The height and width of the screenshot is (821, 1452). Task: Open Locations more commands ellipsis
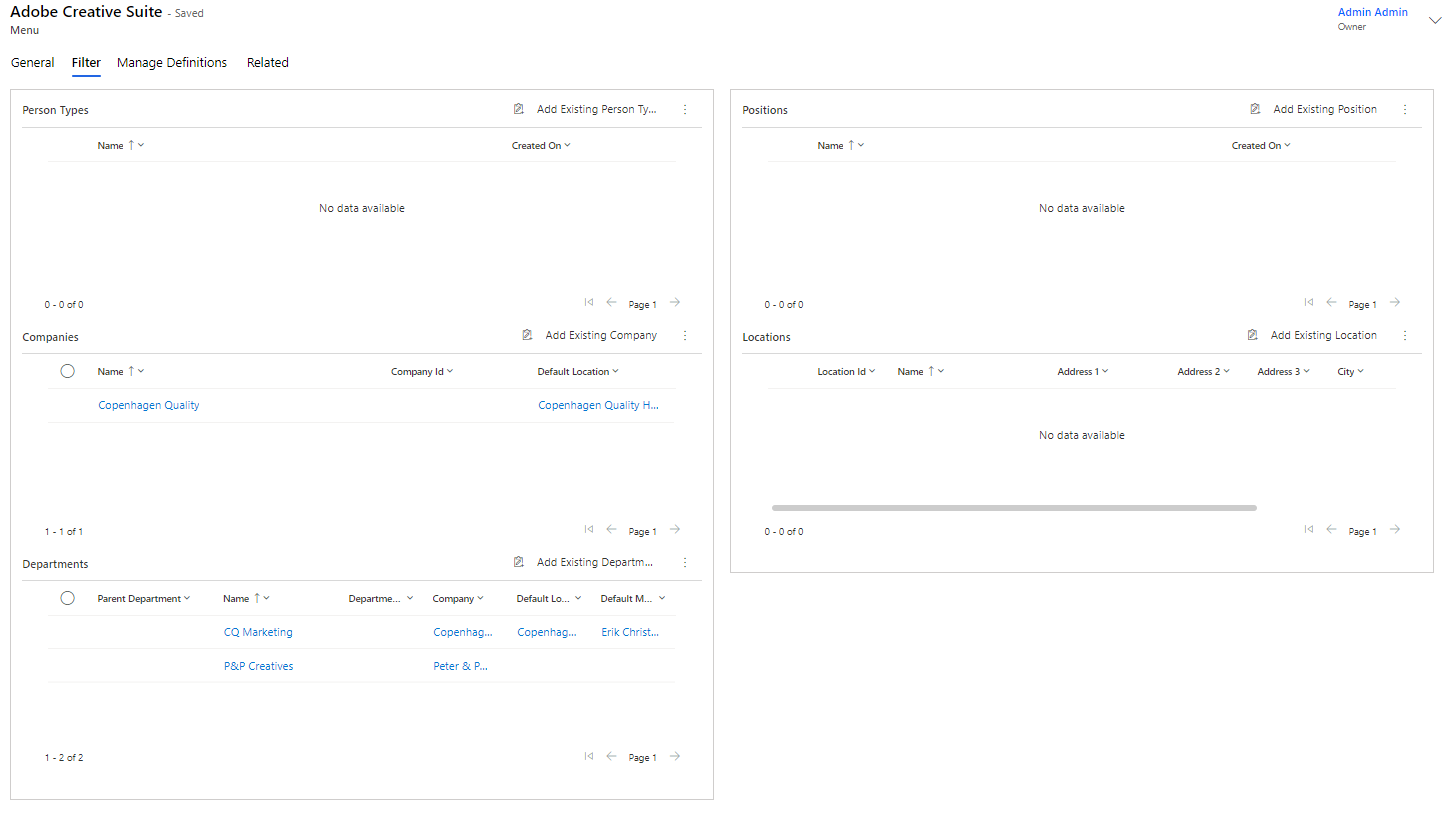tap(1405, 336)
